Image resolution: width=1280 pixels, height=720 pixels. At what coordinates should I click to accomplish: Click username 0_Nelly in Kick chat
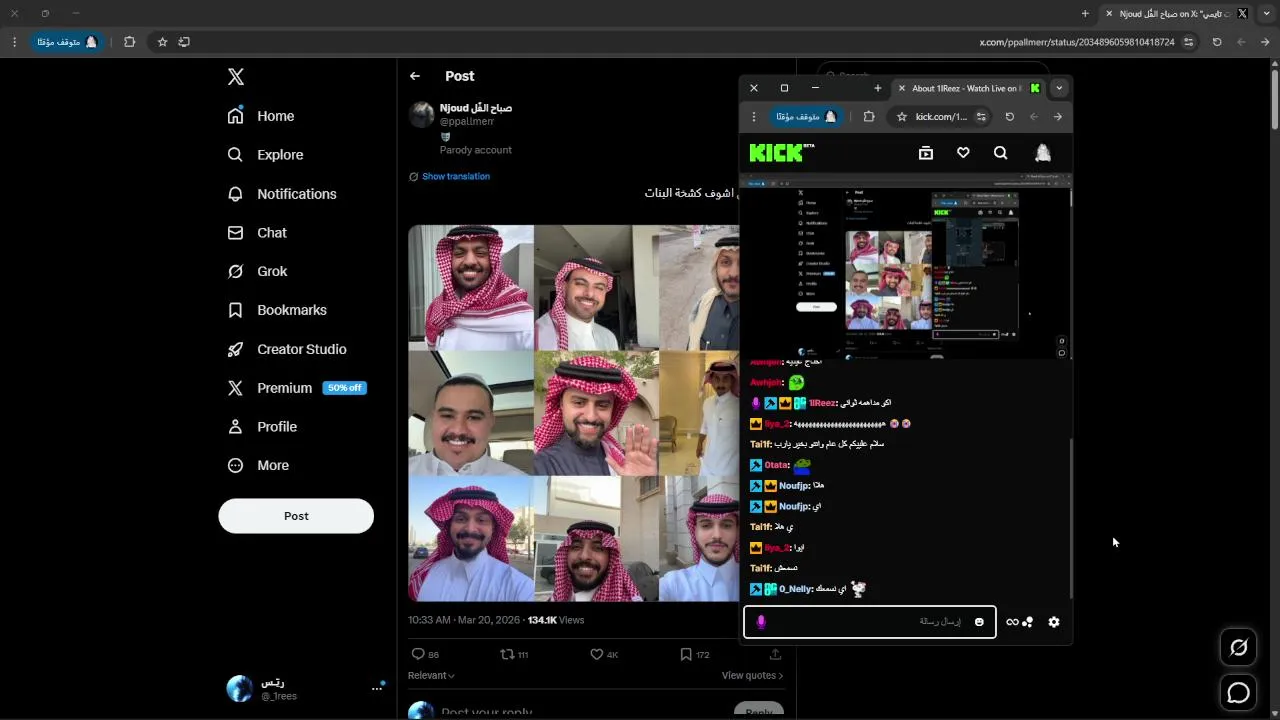point(794,589)
